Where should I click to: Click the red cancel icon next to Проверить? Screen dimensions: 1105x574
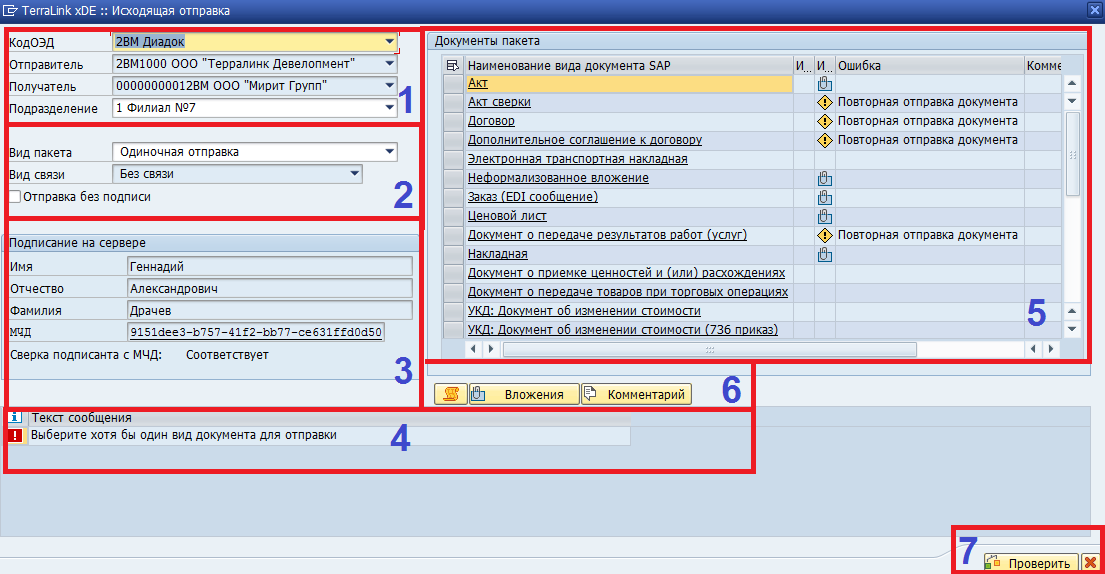coord(1090,563)
